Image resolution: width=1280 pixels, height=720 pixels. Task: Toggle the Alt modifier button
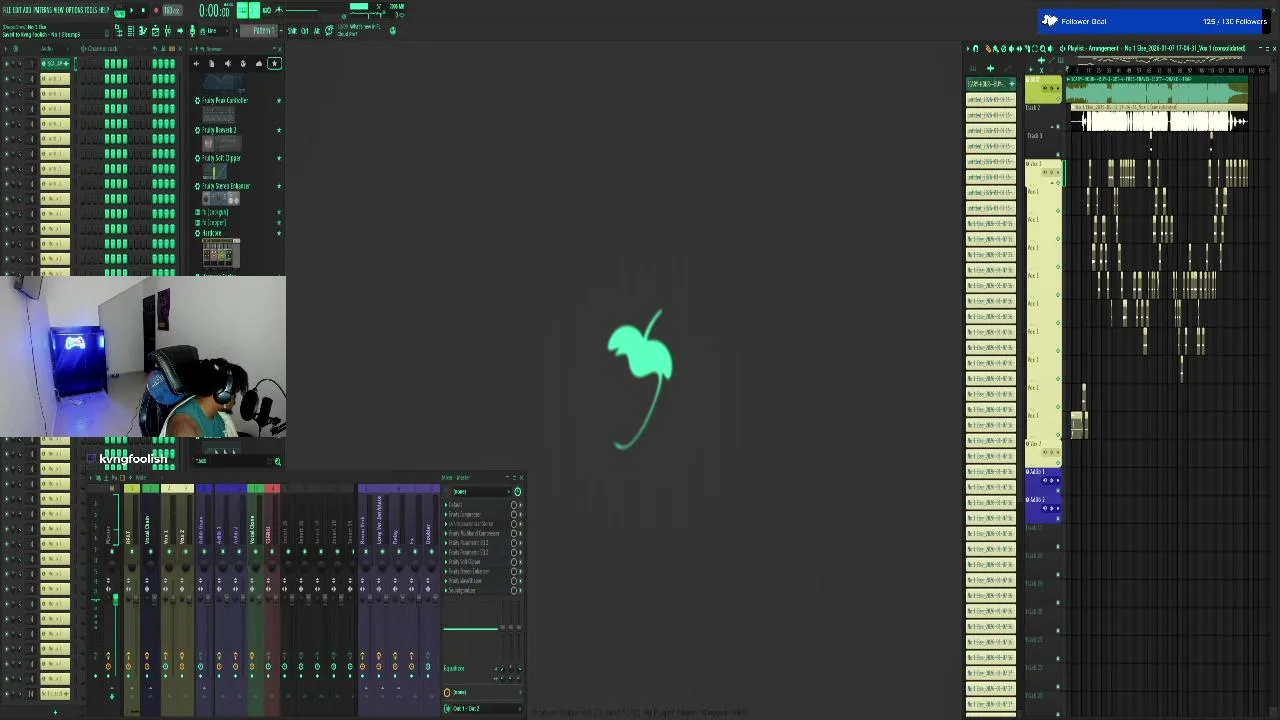[x=317, y=31]
